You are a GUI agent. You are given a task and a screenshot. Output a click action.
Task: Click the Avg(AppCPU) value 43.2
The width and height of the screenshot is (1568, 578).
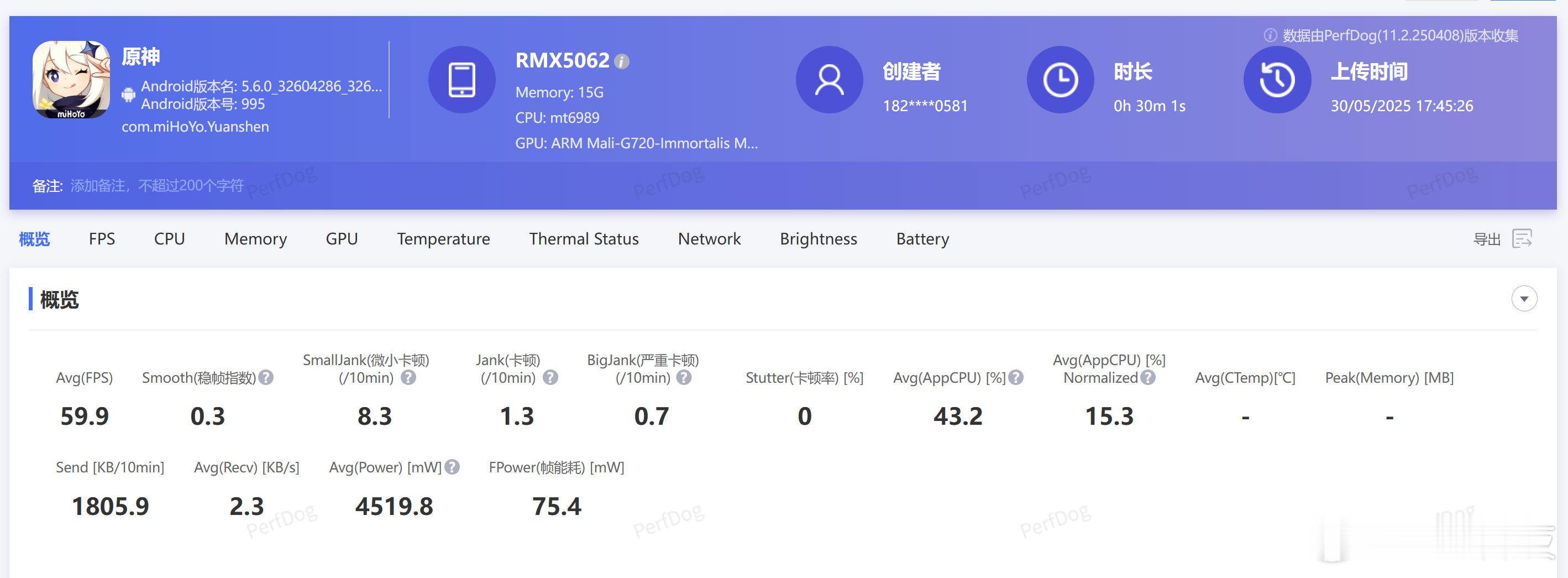pyautogui.click(x=958, y=416)
